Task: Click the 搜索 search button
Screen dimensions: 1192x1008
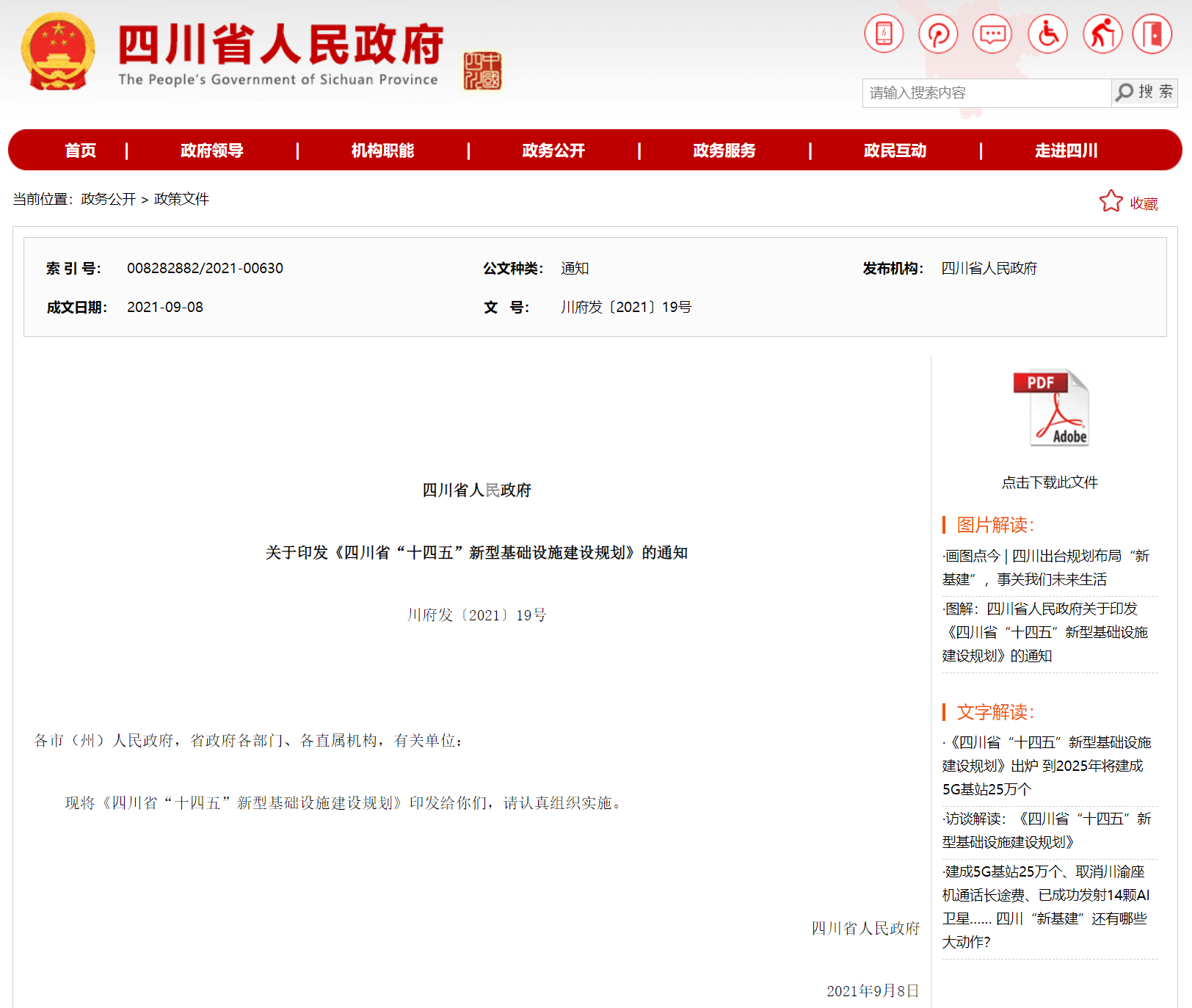Action: (x=1144, y=93)
